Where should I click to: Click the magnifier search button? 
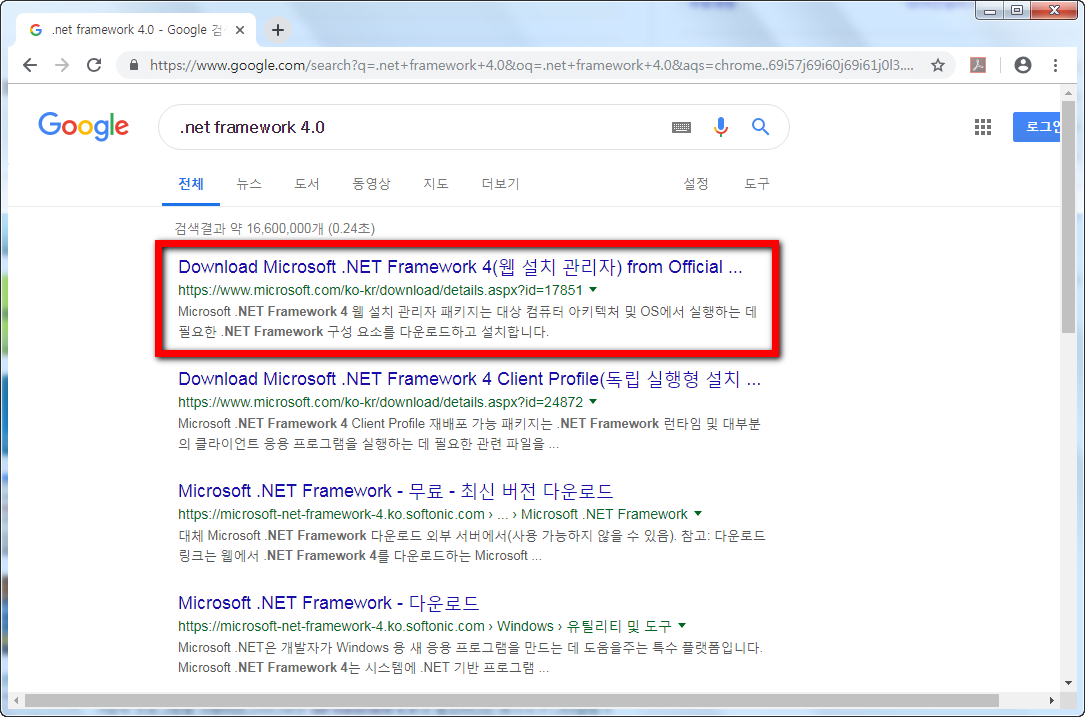point(760,127)
